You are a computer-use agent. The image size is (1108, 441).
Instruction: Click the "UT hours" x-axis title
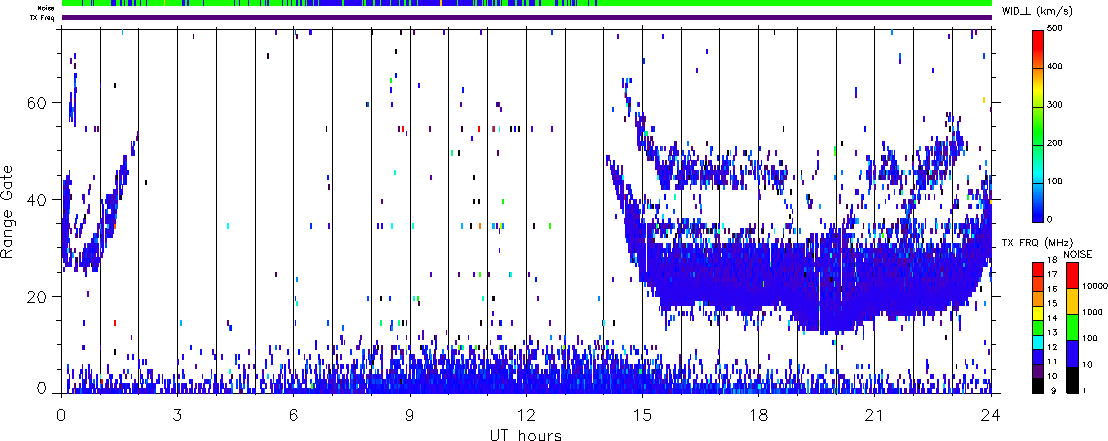(526, 434)
